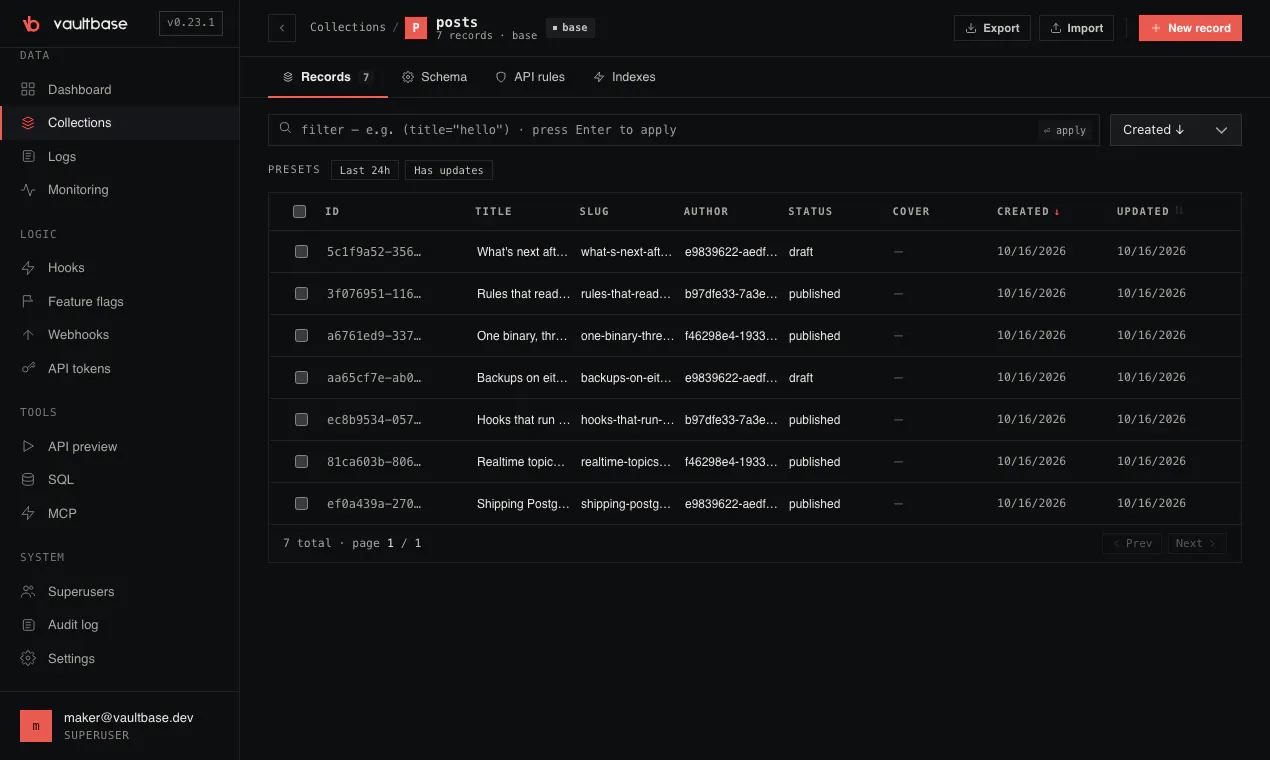Check the row for record 5c1f9a52
Screen dimensions: 1270x760
click(301, 252)
